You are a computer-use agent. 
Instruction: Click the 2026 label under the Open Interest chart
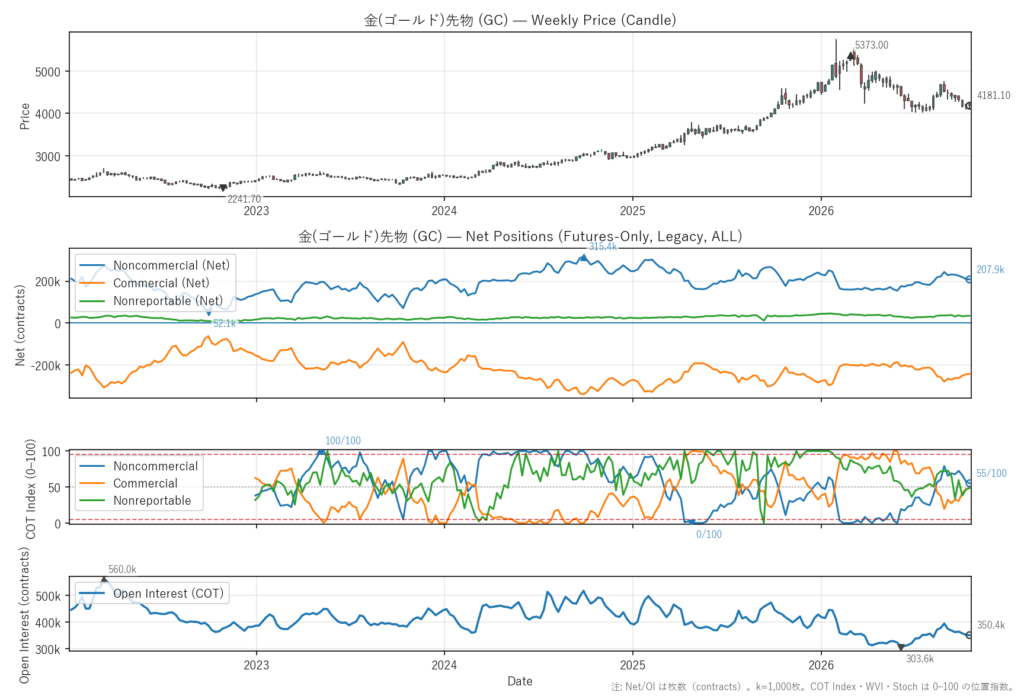click(821, 665)
